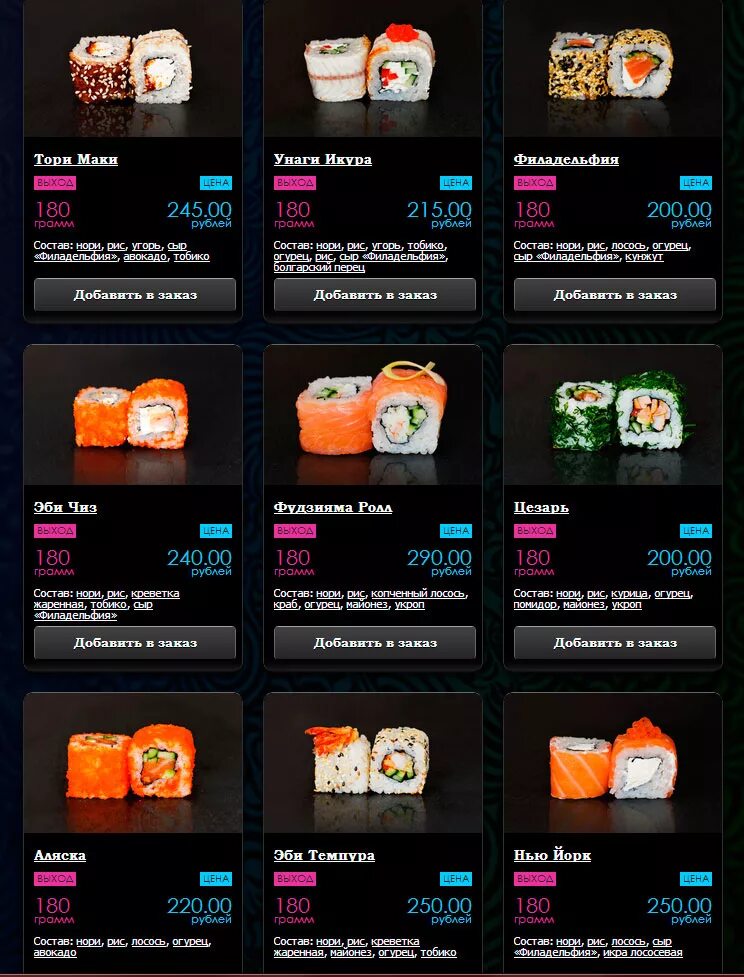Open the Унаги Икура title link
The width and height of the screenshot is (744, 977).
click(x=323, y=160)
